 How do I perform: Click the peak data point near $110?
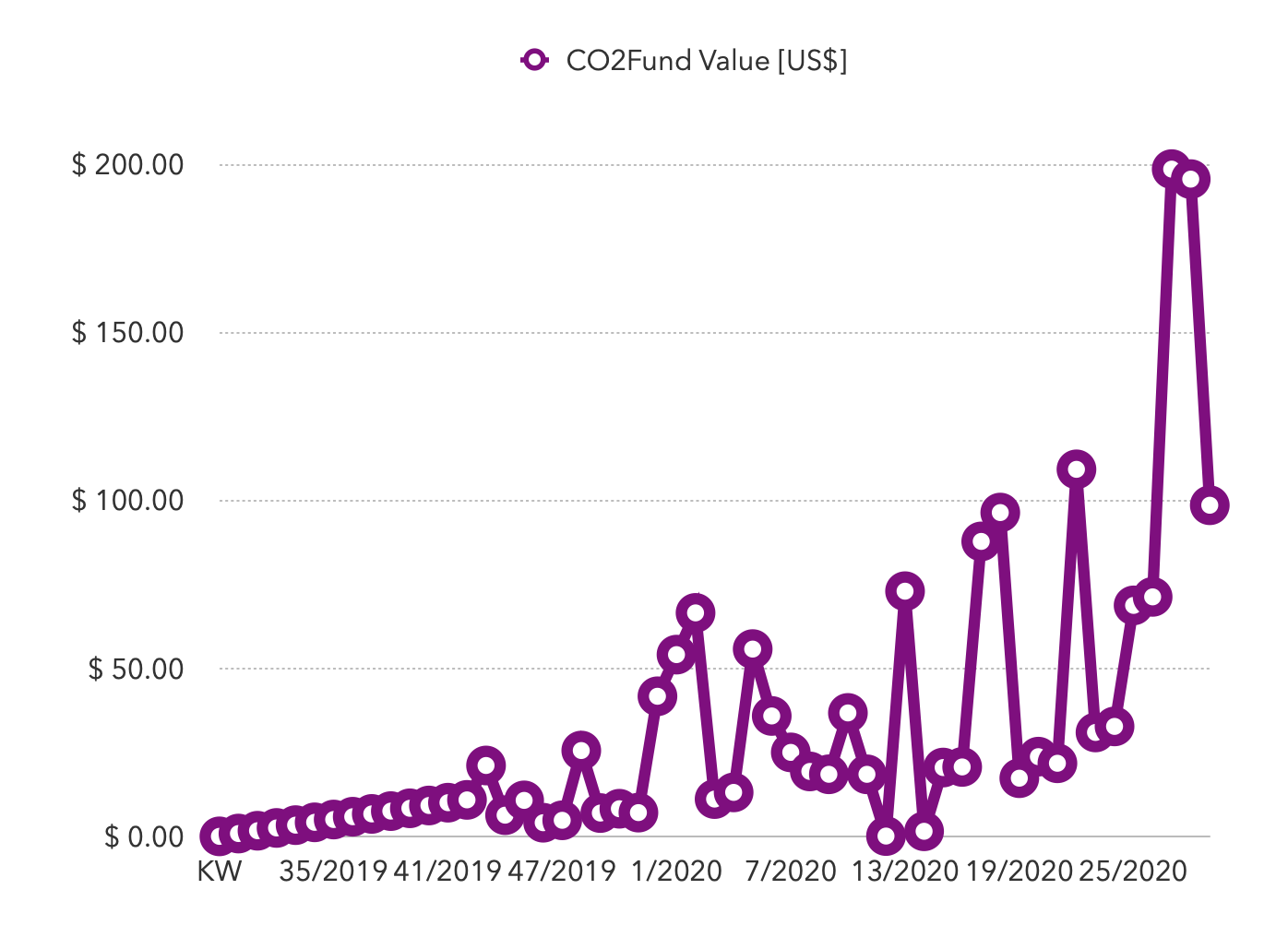1076,469
